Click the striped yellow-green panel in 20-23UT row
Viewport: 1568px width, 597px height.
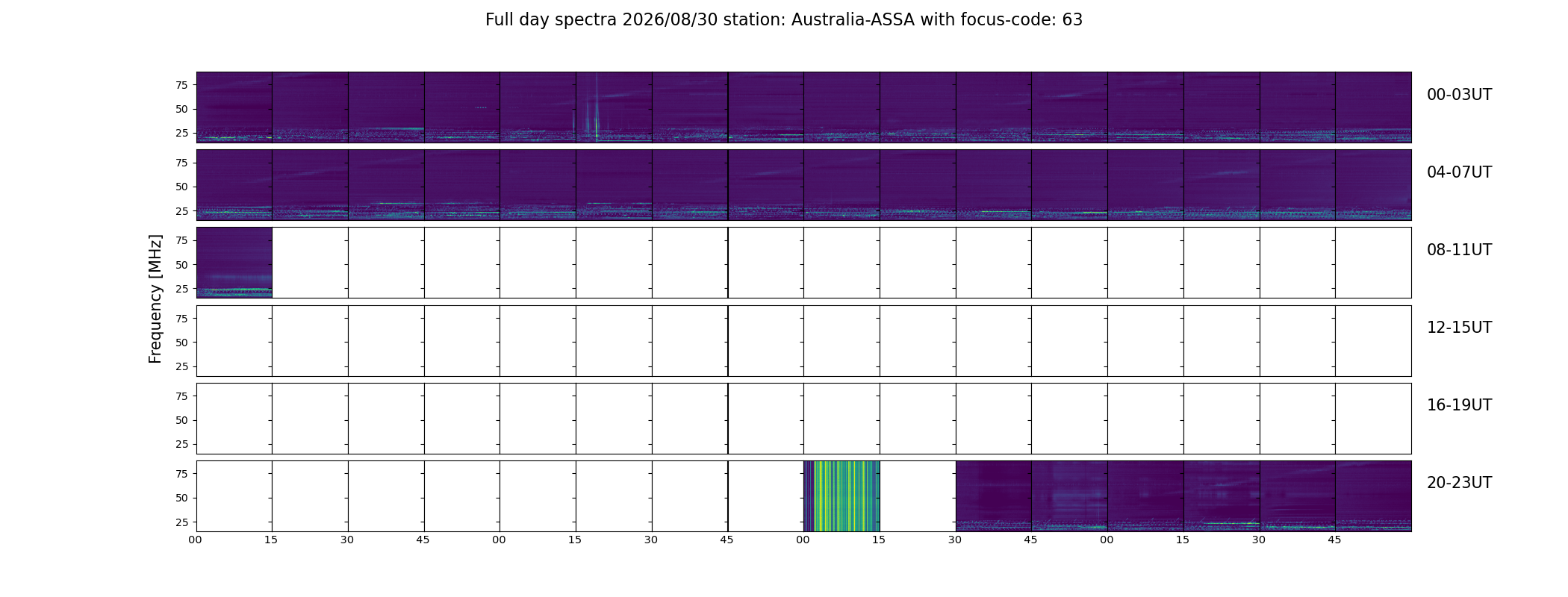click(x=841, y=496)
